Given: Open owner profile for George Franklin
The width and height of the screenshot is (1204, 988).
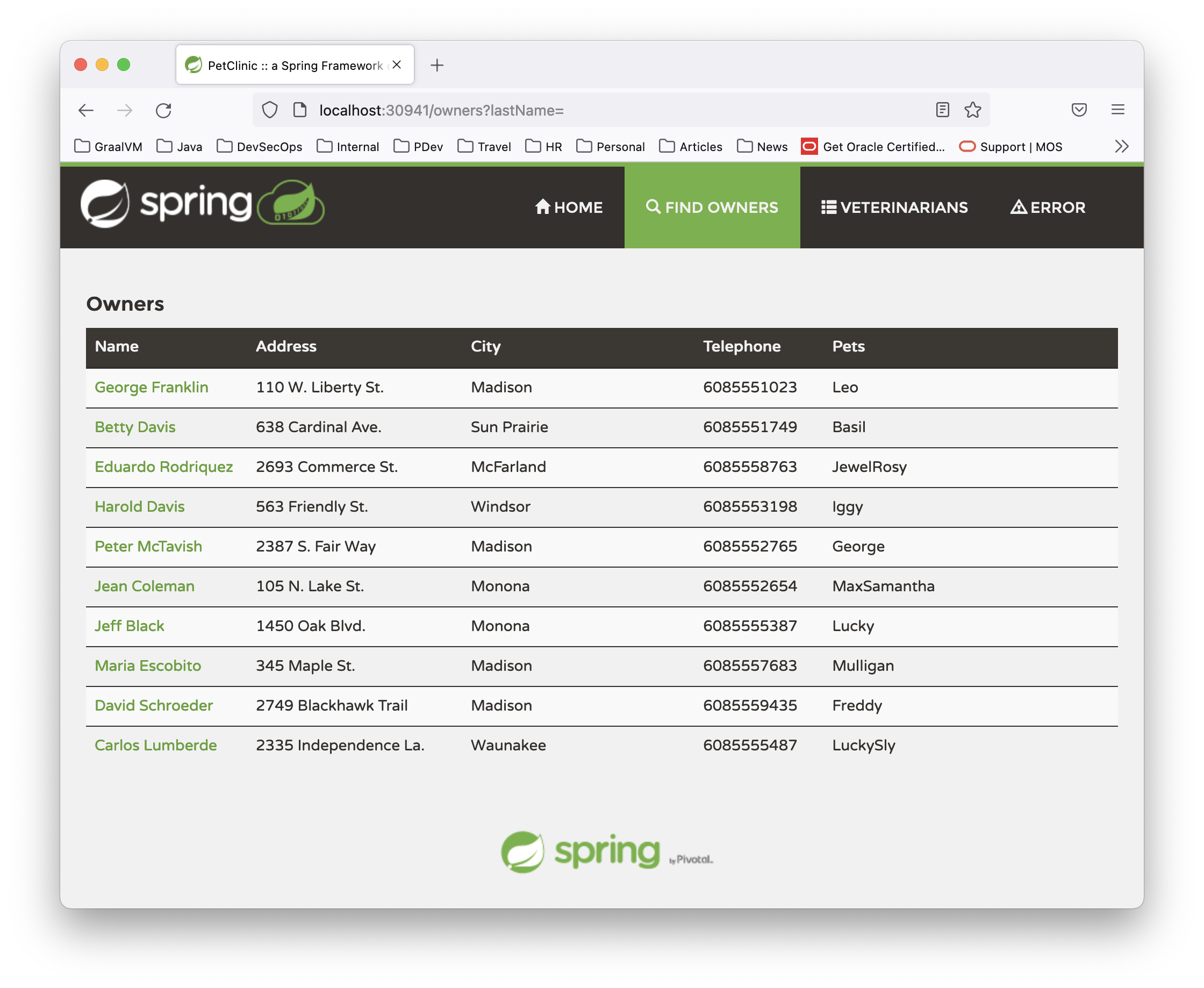Looking at the screenshot, I should pos(151,387).
